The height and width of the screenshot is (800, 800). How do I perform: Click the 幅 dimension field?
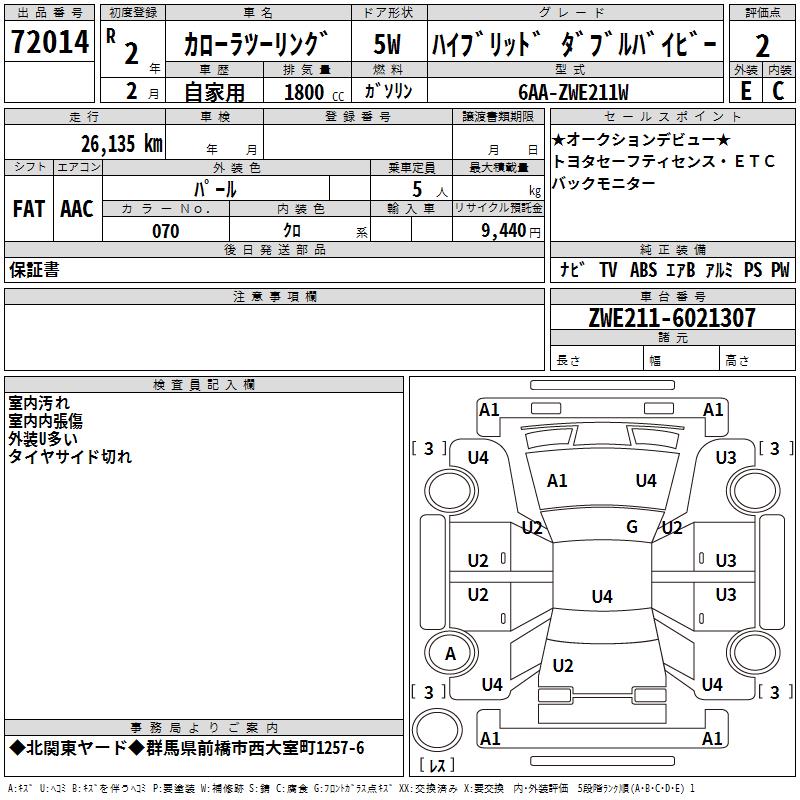[682, 360]
